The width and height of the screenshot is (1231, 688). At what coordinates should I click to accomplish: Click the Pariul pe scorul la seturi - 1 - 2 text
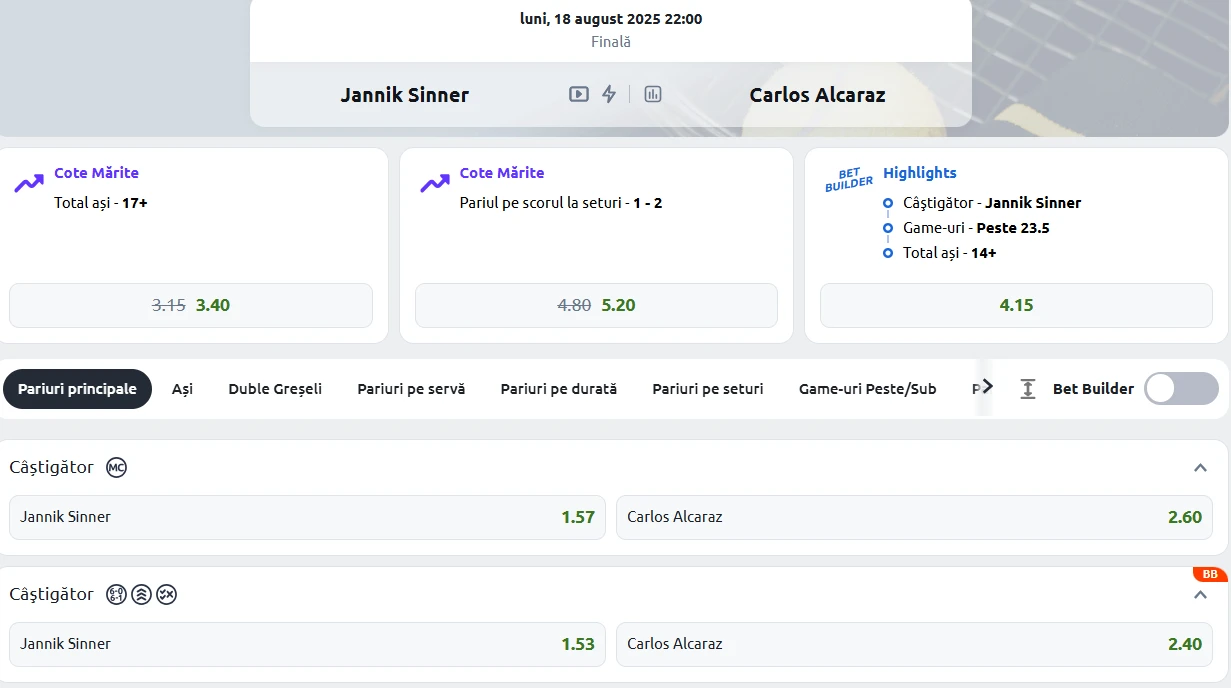561,203
